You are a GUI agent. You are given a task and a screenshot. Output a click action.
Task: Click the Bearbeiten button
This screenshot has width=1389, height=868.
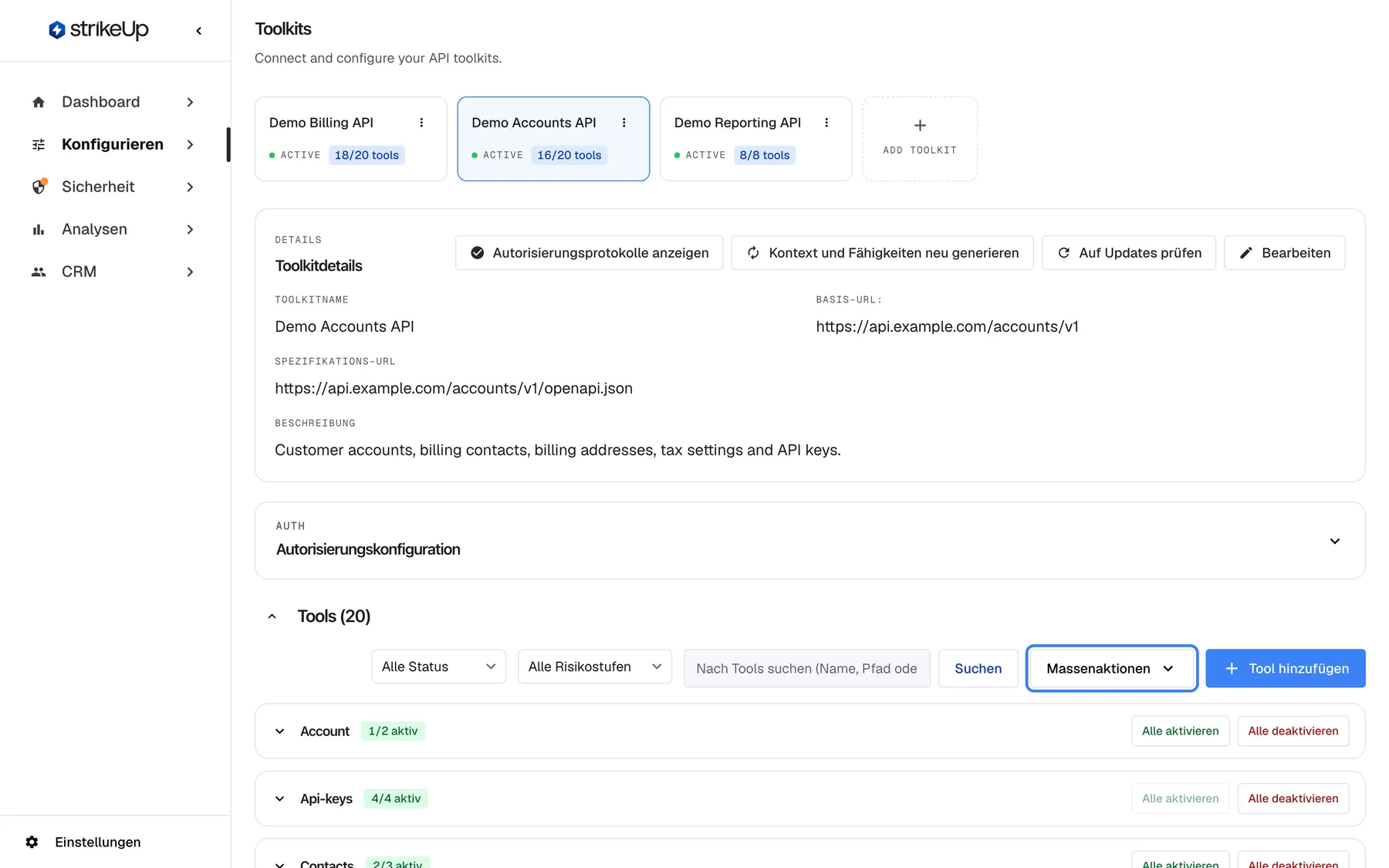pos(1284,253)
